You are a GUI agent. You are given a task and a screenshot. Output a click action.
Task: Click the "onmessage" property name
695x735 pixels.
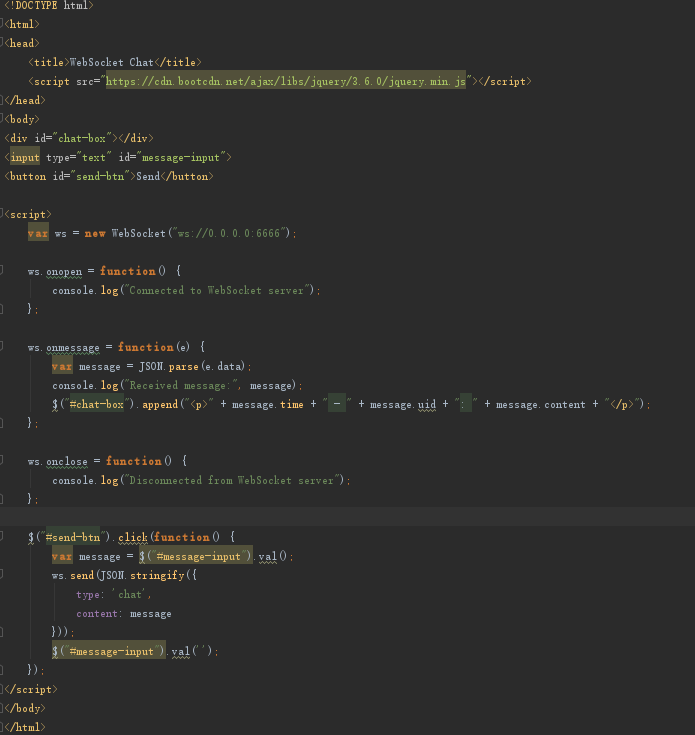73,347
